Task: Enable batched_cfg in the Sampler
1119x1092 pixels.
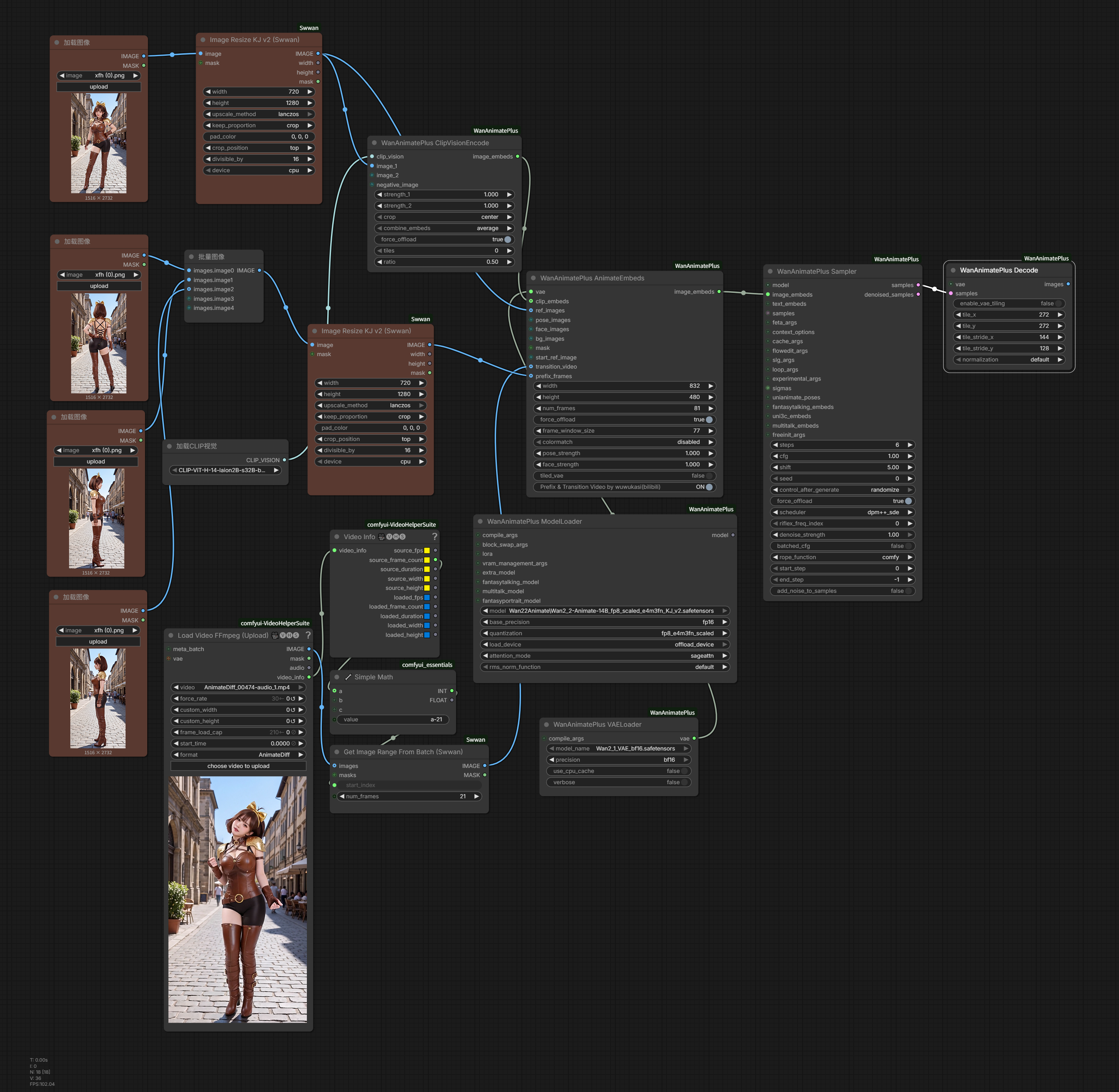Action: [x=843, y=546]
